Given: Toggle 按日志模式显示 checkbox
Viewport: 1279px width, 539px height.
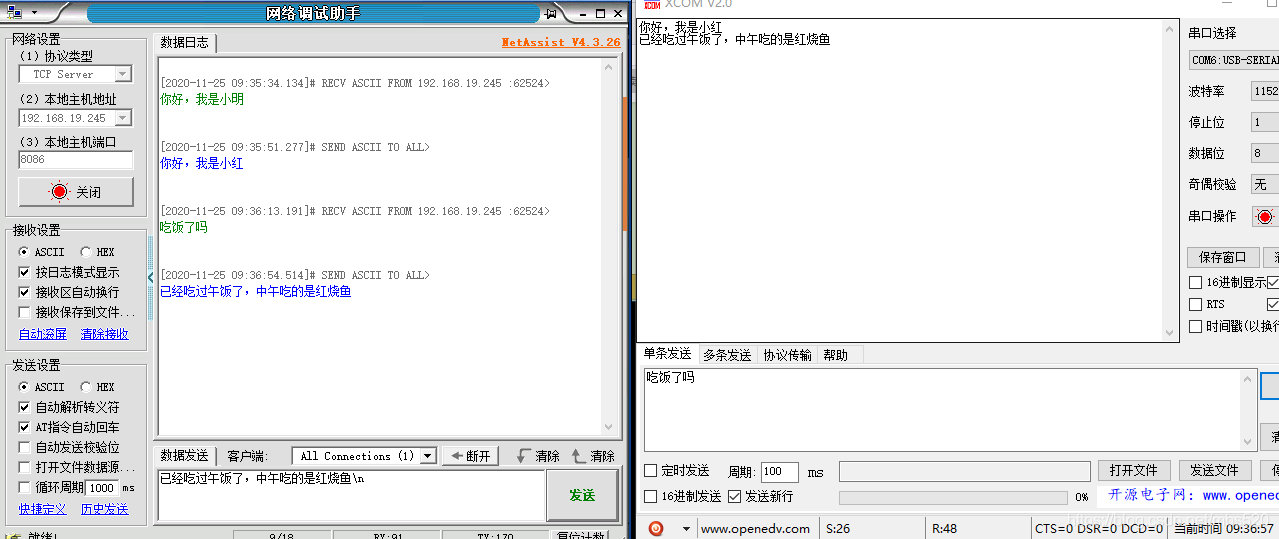Looking at the screenshot, I should pos(25,272).
